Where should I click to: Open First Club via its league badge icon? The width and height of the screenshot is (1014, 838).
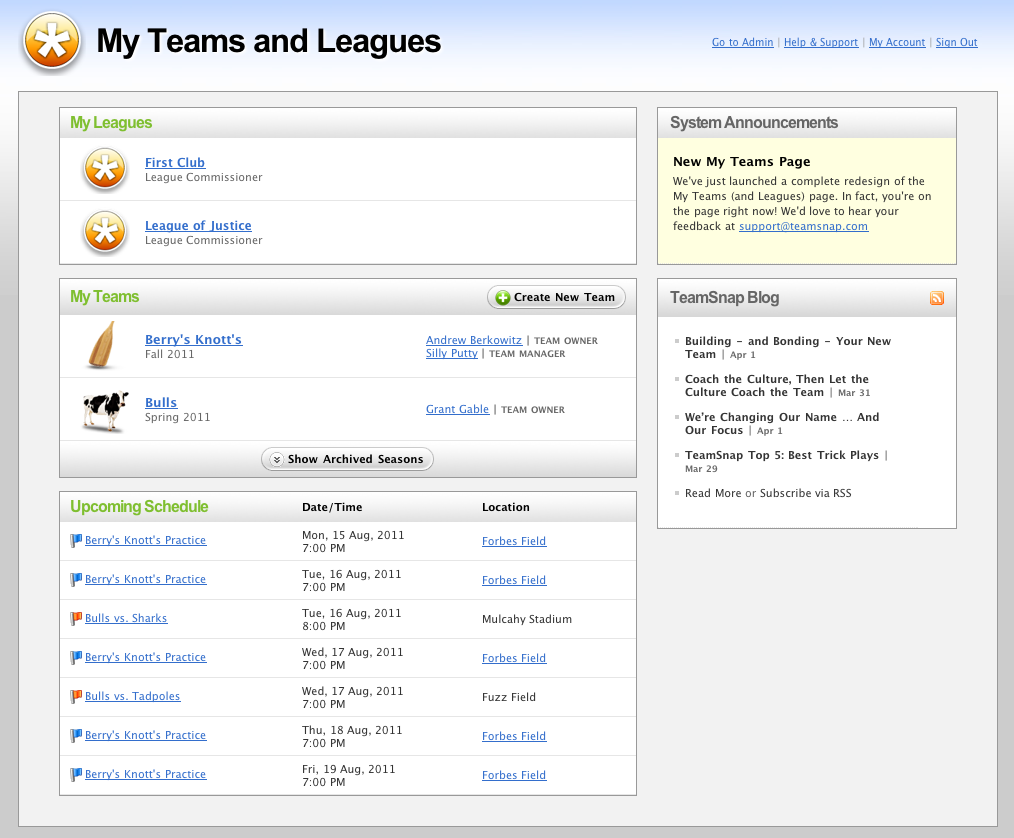pos(104,171)
